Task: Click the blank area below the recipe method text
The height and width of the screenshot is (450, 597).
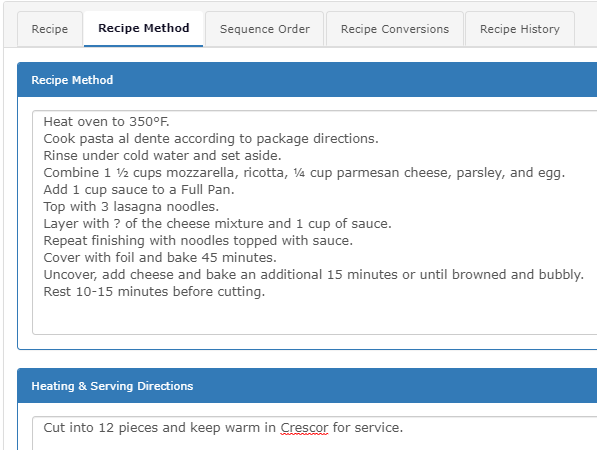Action: point(314,317)
